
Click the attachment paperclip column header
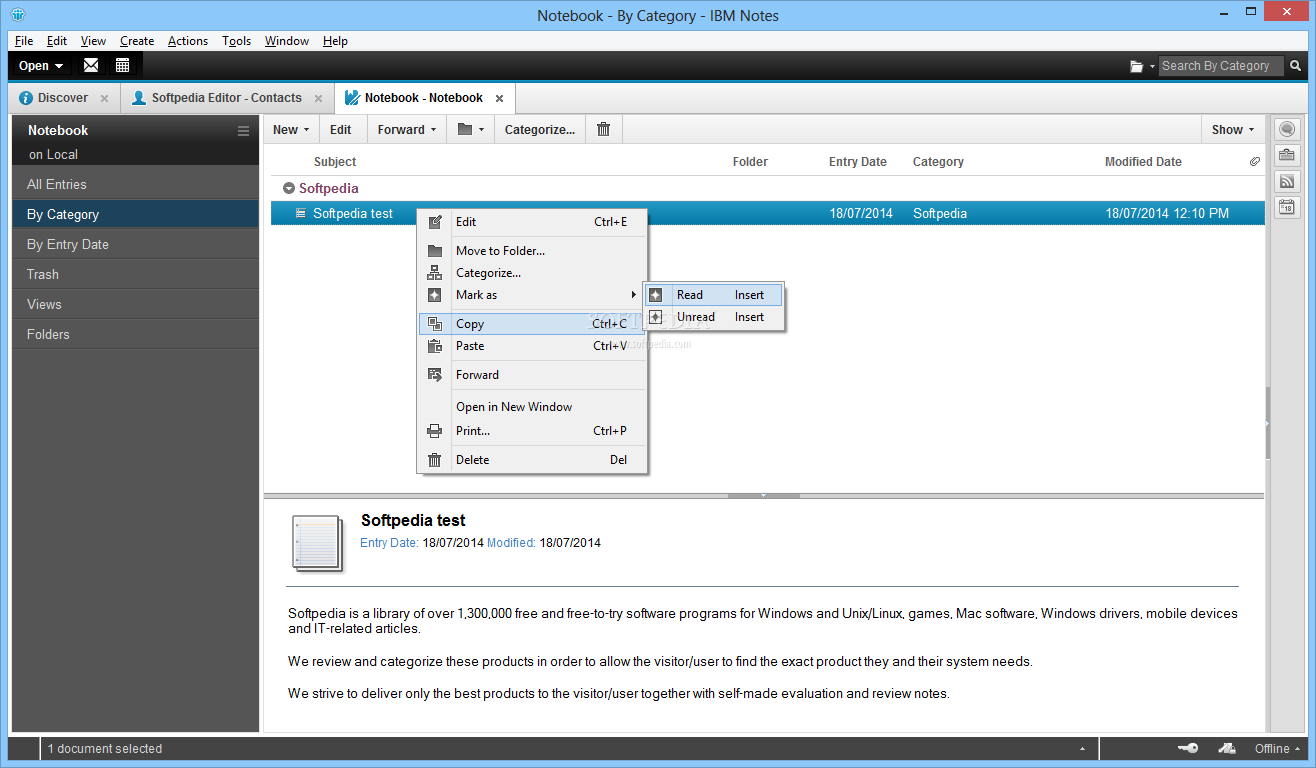tap(1254, 161)
